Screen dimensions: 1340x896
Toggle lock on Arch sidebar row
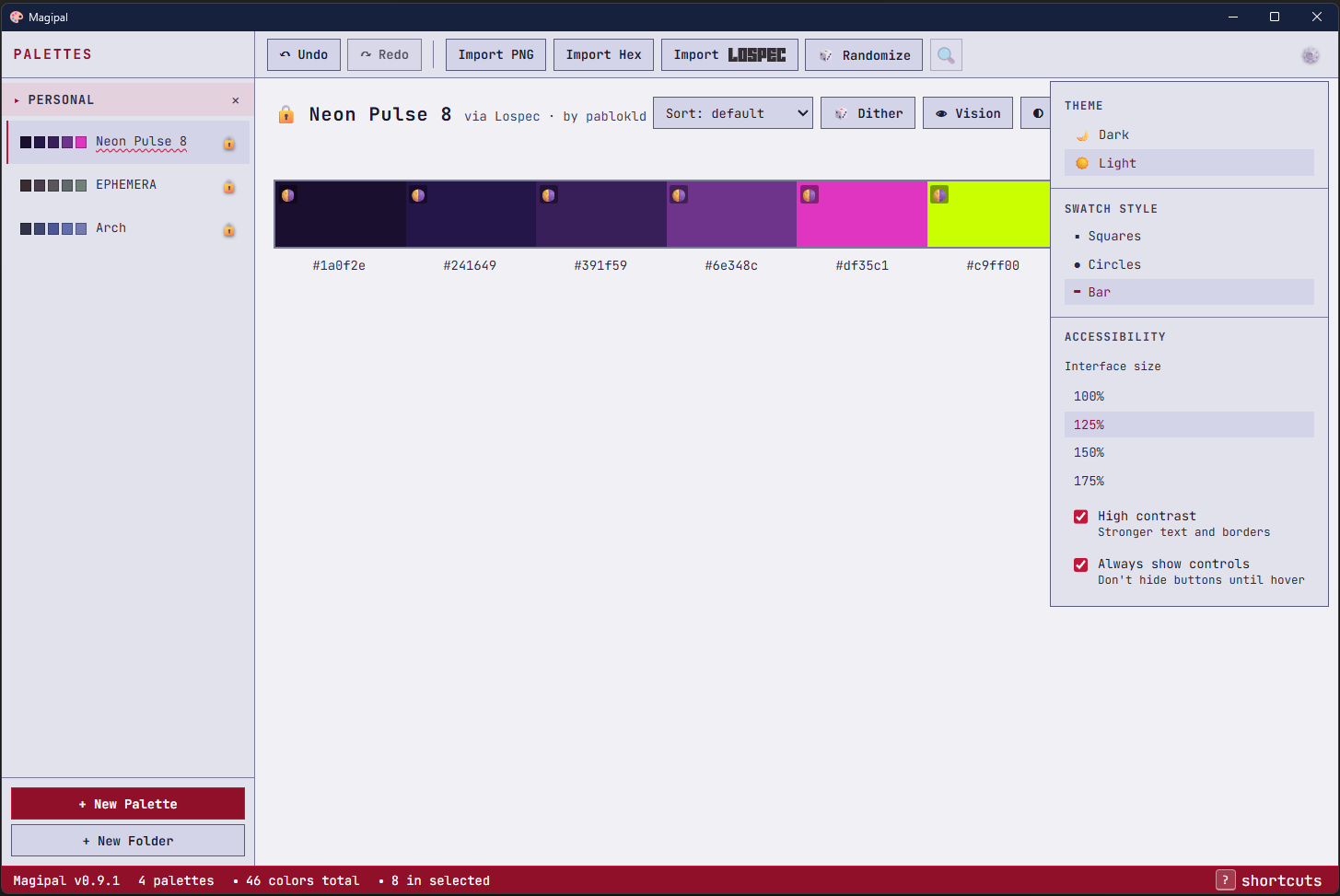point(228,229)
